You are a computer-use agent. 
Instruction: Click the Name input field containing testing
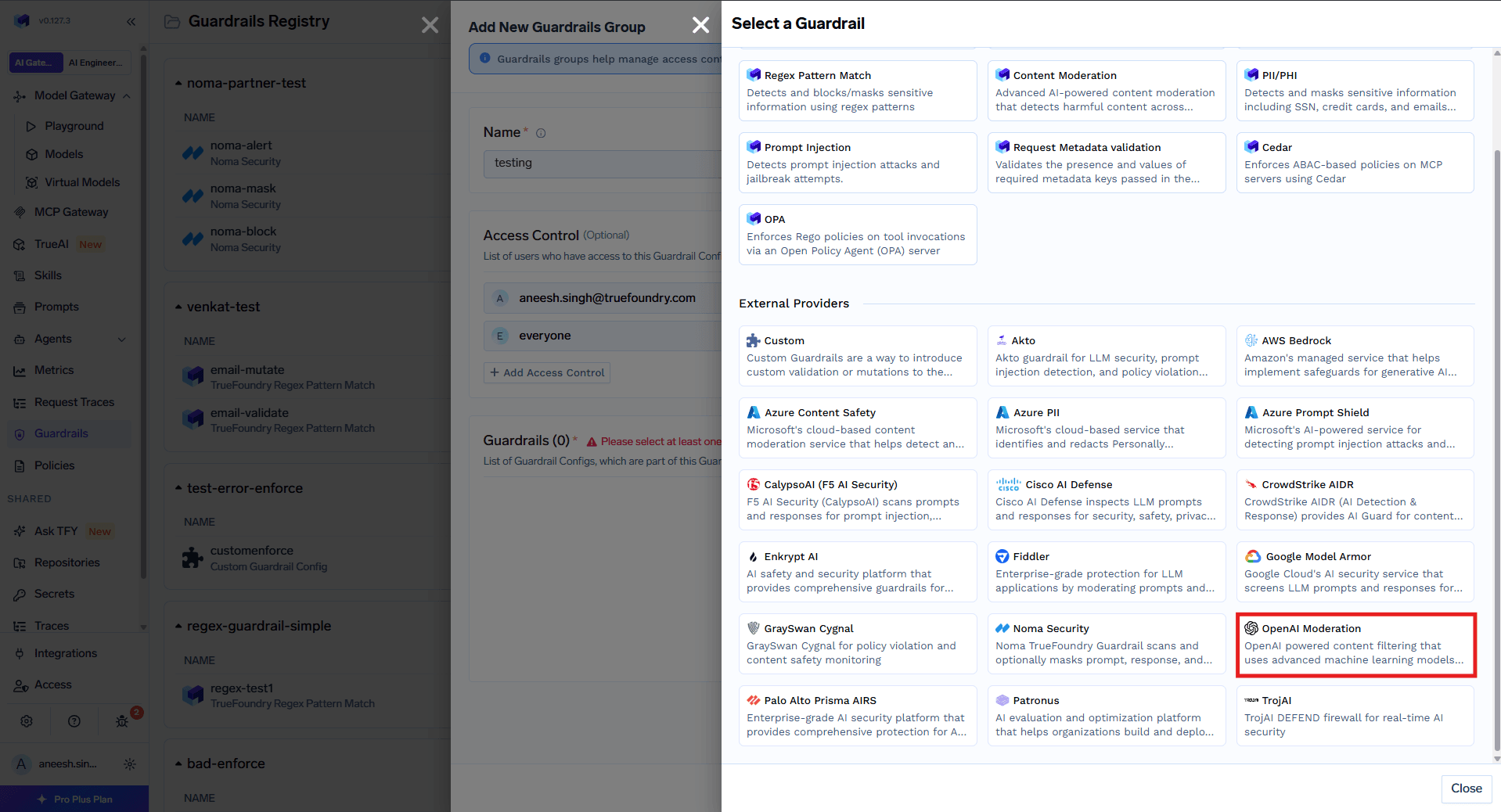coord(603,163)
